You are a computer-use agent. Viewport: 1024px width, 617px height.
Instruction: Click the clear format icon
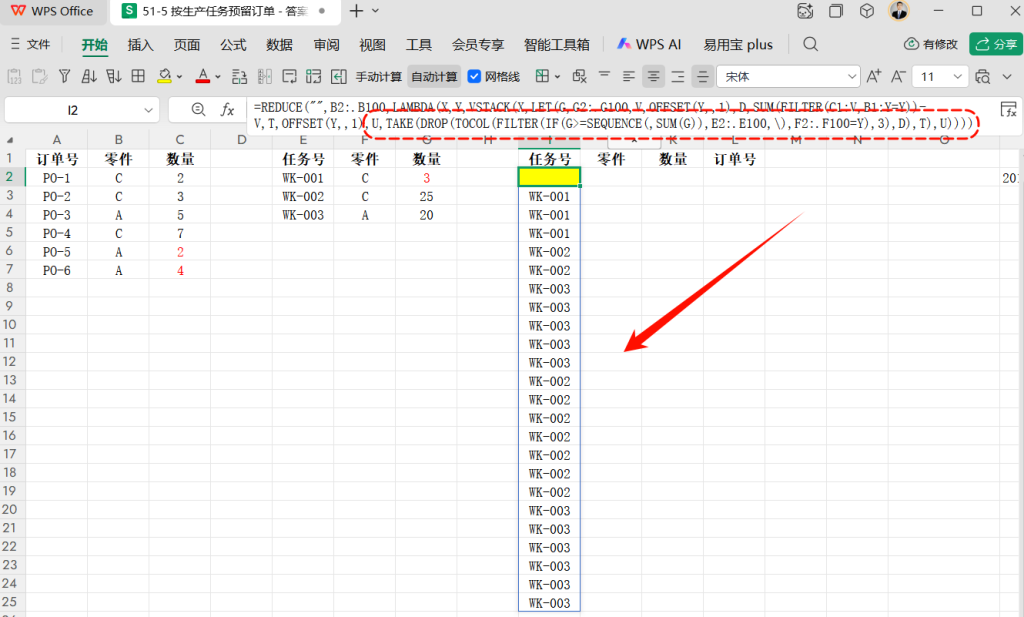point(579,76)
